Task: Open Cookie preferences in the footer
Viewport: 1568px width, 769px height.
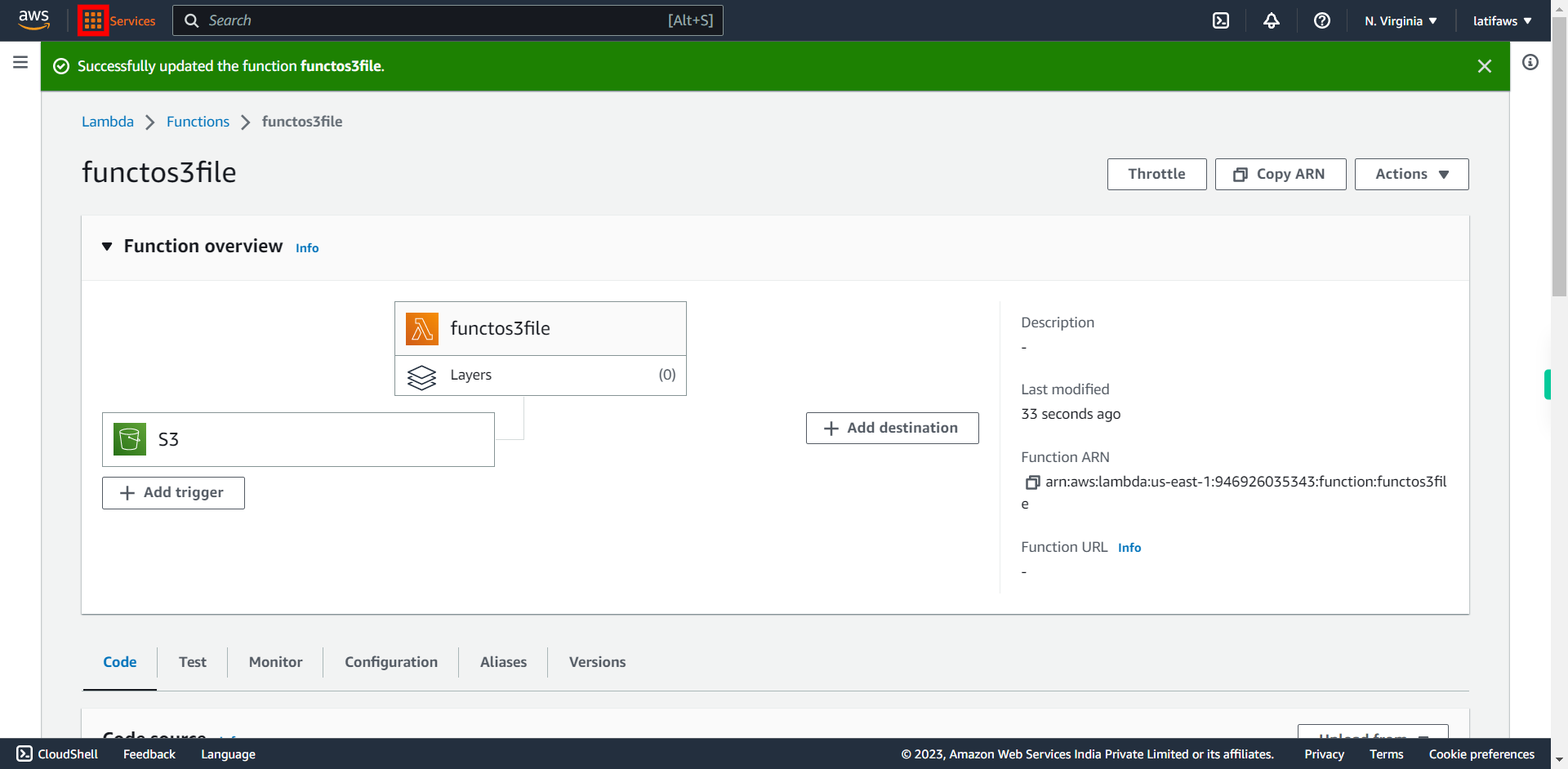Action: coord(1481,754)
